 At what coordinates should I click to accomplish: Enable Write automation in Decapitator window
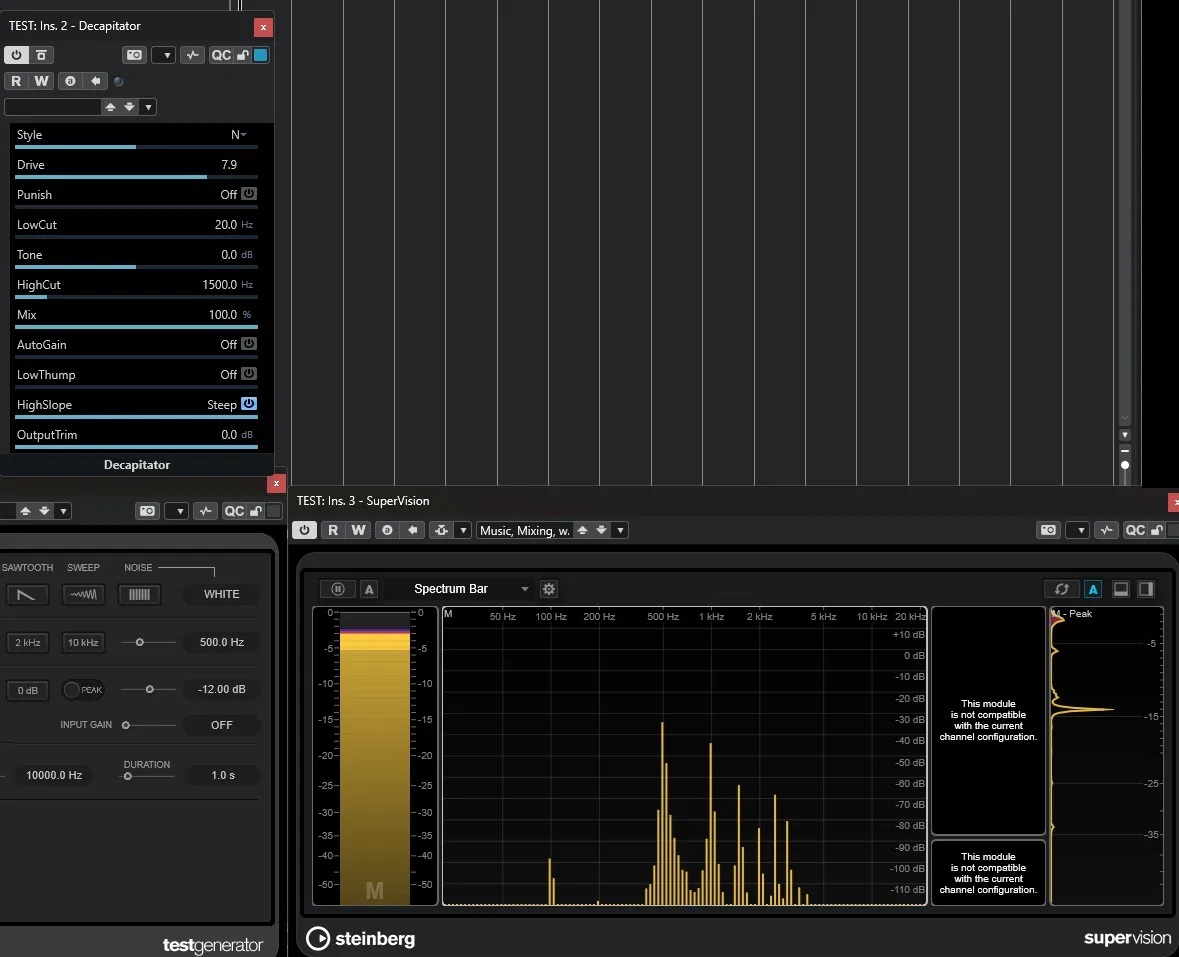tap(41, 81)
